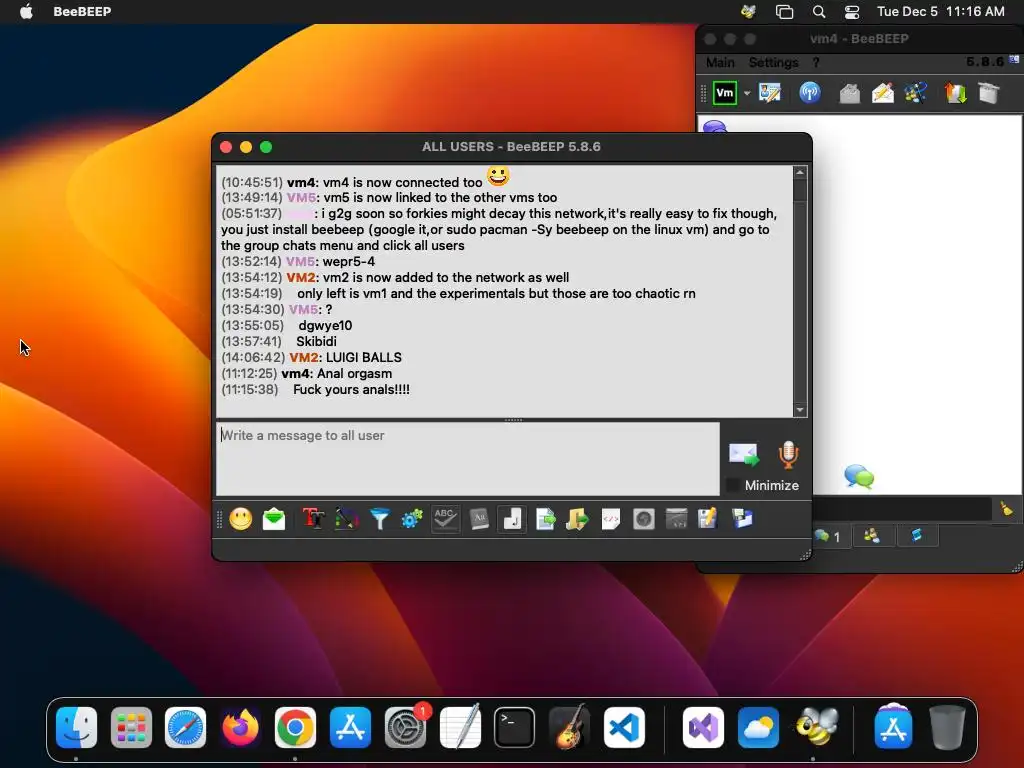1024x768 pixels.
Task: Click the floppy disk with pencil icon
Action: (708, 519)
